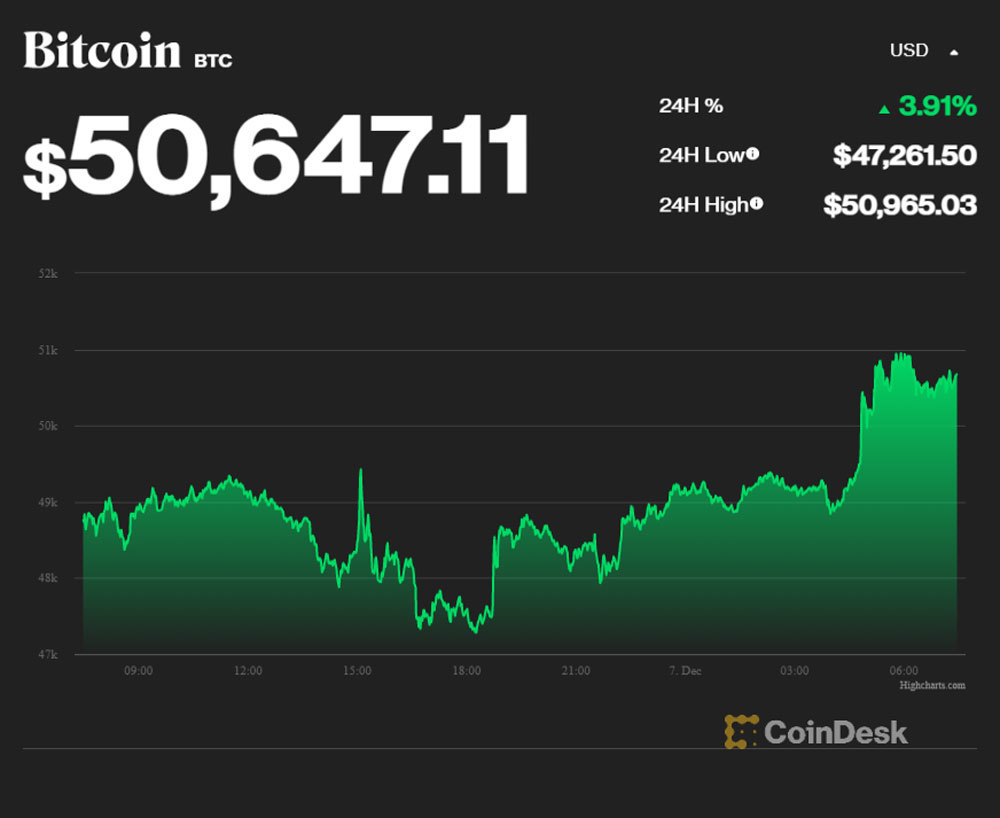Image resolution: width=1000 pixels, height=818 pixels.
Task: Click the 51k price axis label
Action: (x=49, y=350)
